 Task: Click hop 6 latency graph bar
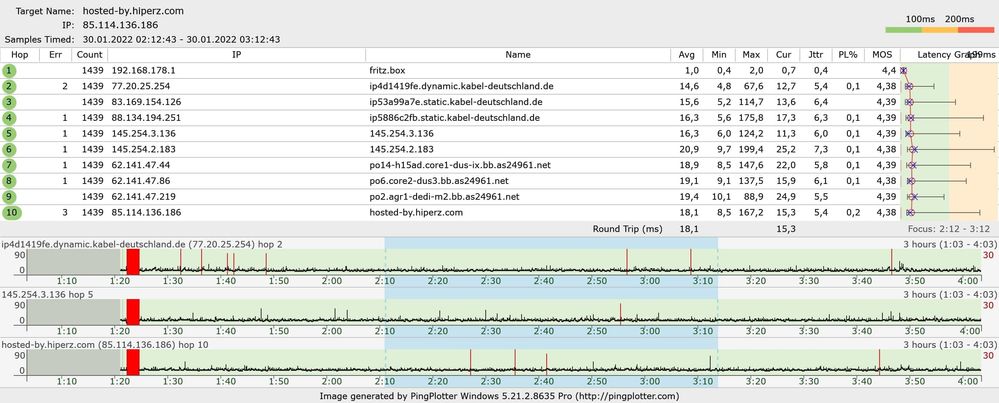949,150
